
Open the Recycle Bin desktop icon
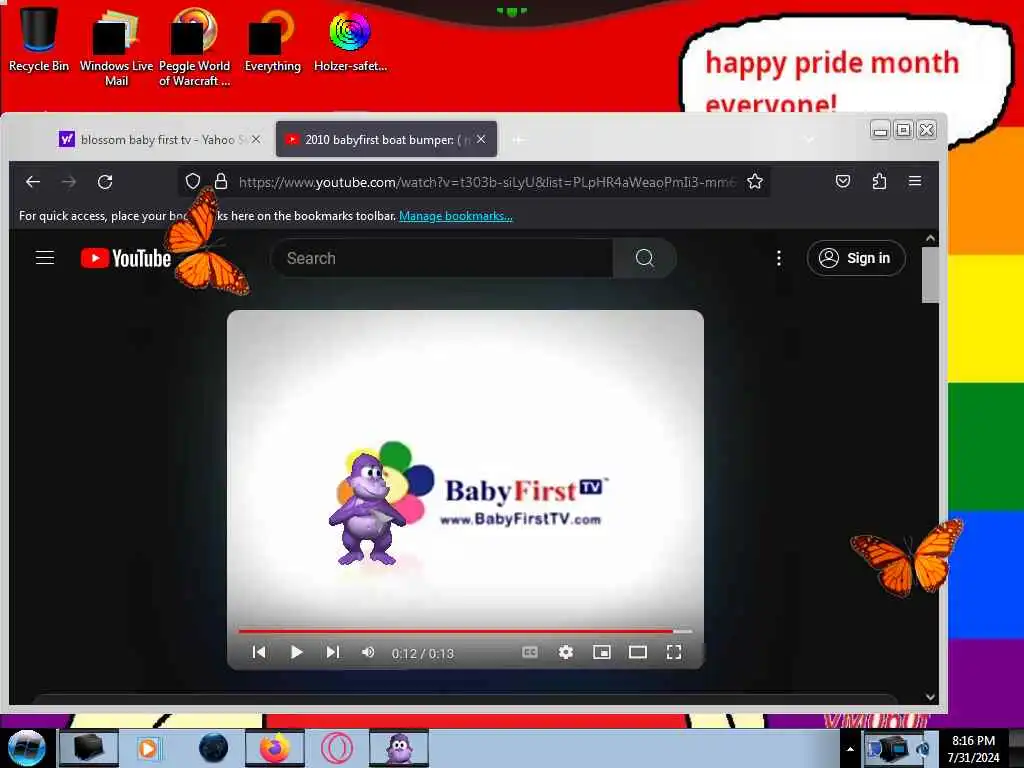point(39,39)
